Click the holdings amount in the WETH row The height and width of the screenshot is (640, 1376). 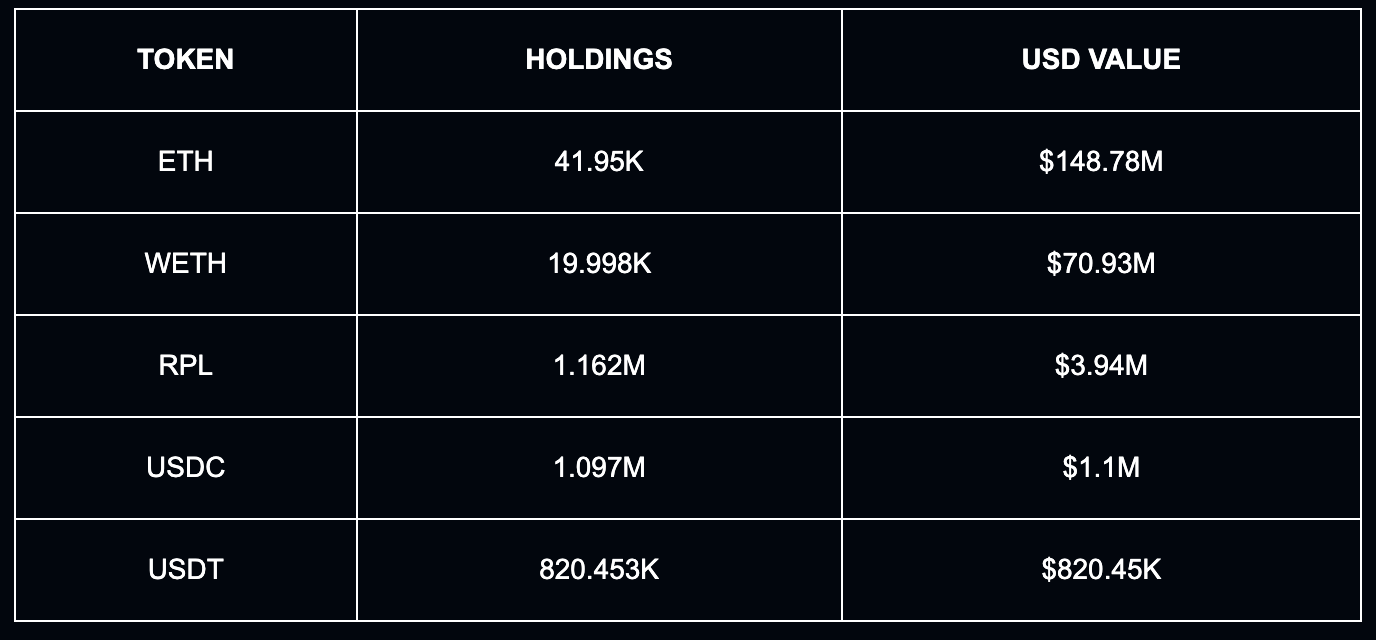tap(599, 263)
